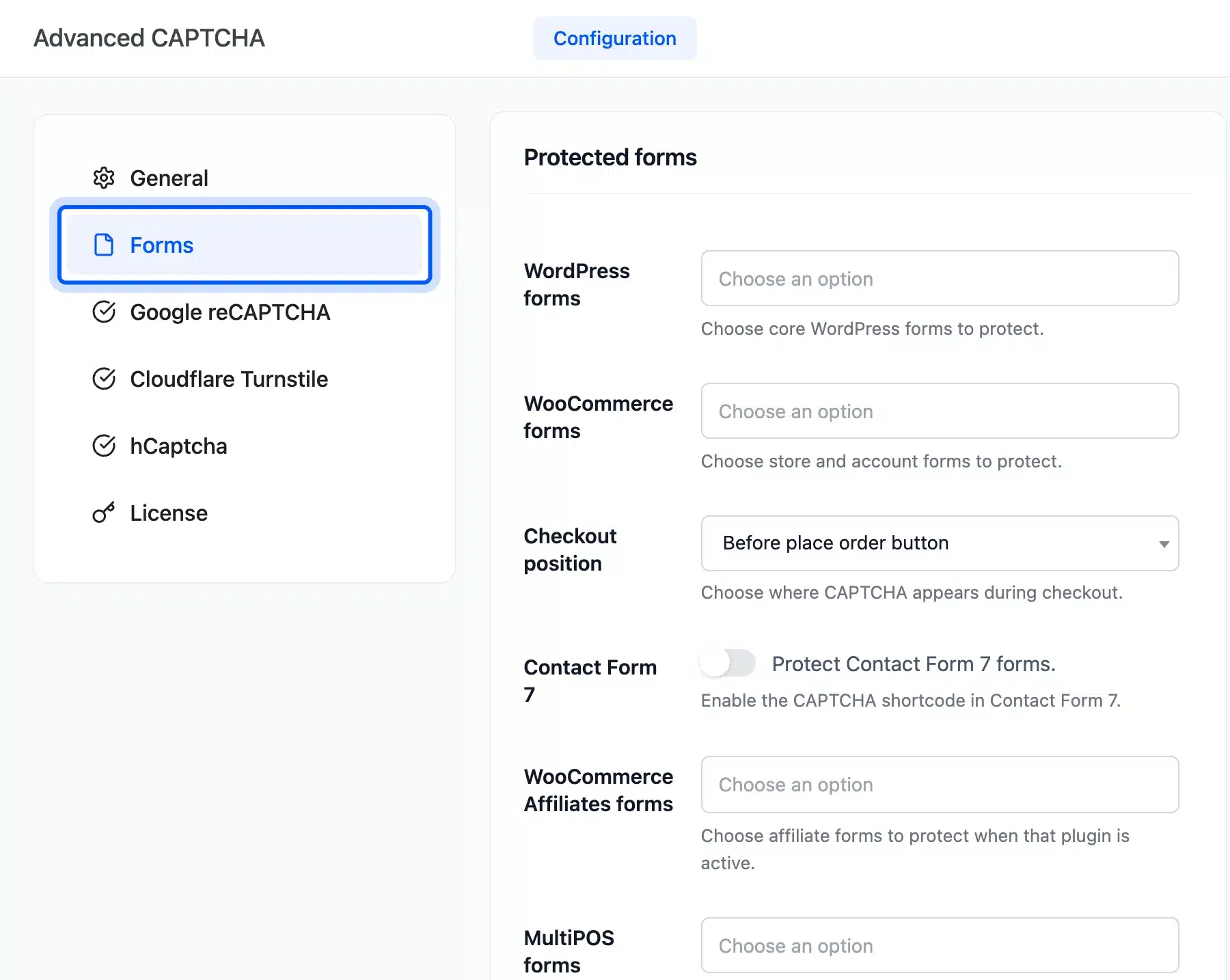Open the MultiPOS forms option selector
This screenshot has height=980, width=1230.
tap(940, 945)
